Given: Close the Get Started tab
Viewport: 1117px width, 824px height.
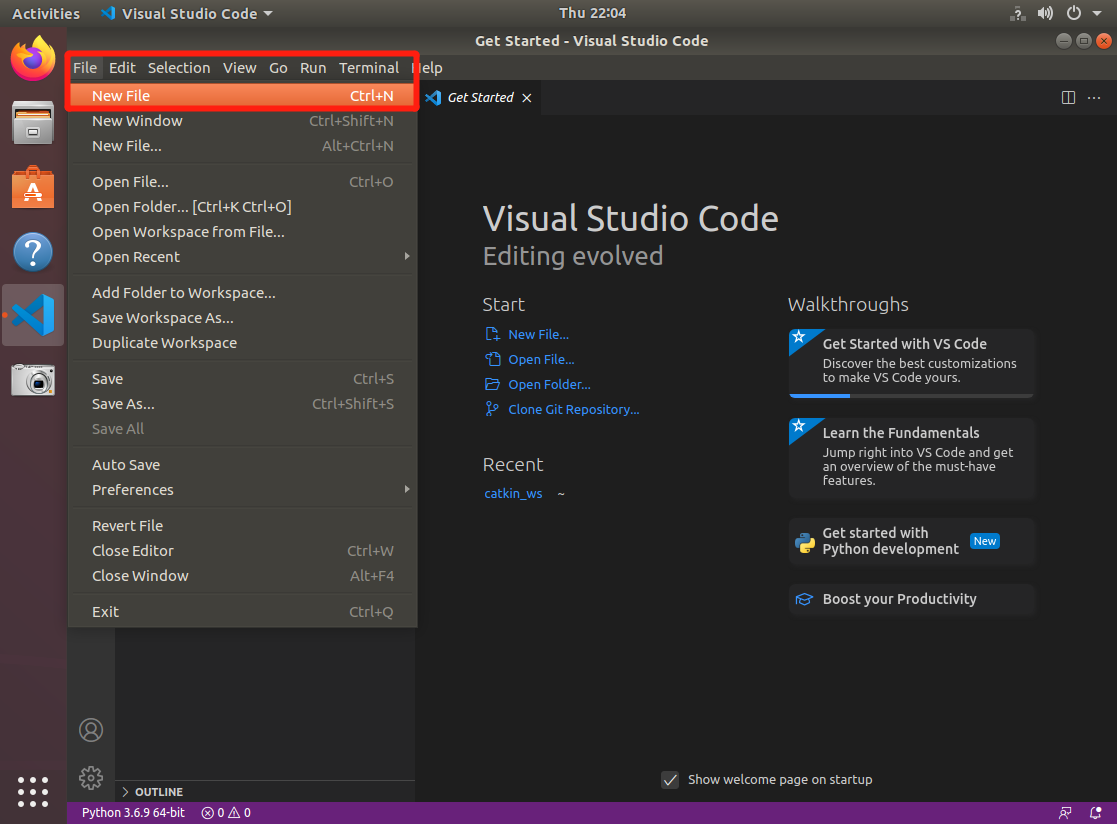Looking at the screenshot, I should [x=526, y=98].
